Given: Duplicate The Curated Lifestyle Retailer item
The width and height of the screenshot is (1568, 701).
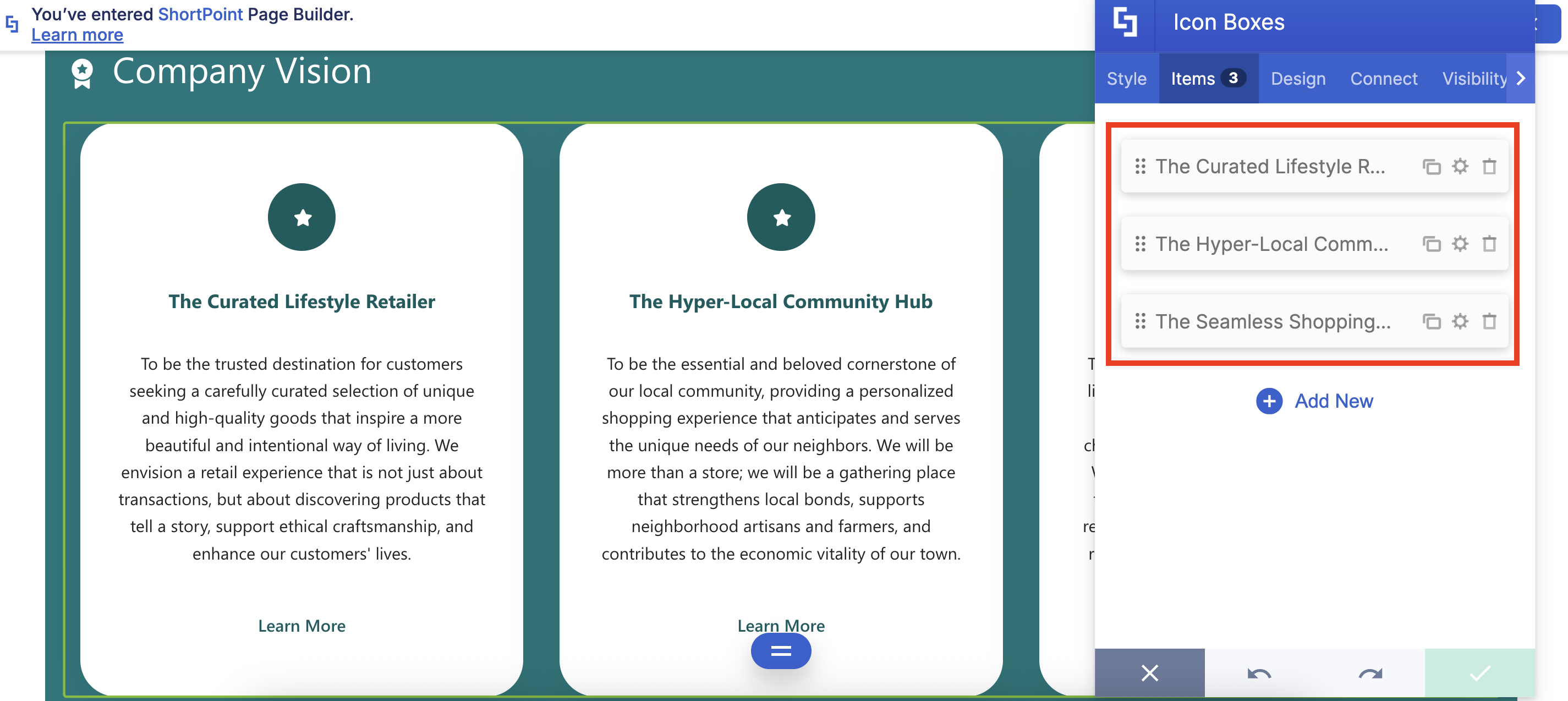Looking at the screenshot, I should click(1431, 167).
